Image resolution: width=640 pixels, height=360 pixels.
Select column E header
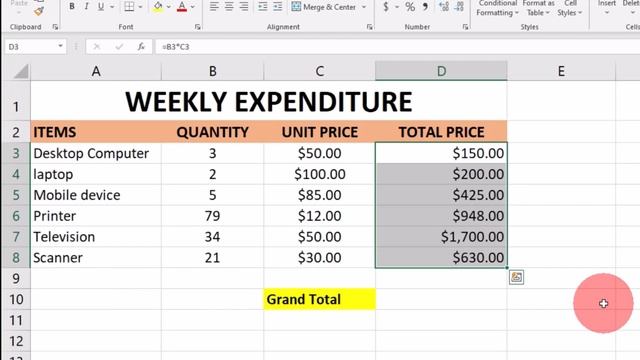pyautogui.click(x=562, y=71)
